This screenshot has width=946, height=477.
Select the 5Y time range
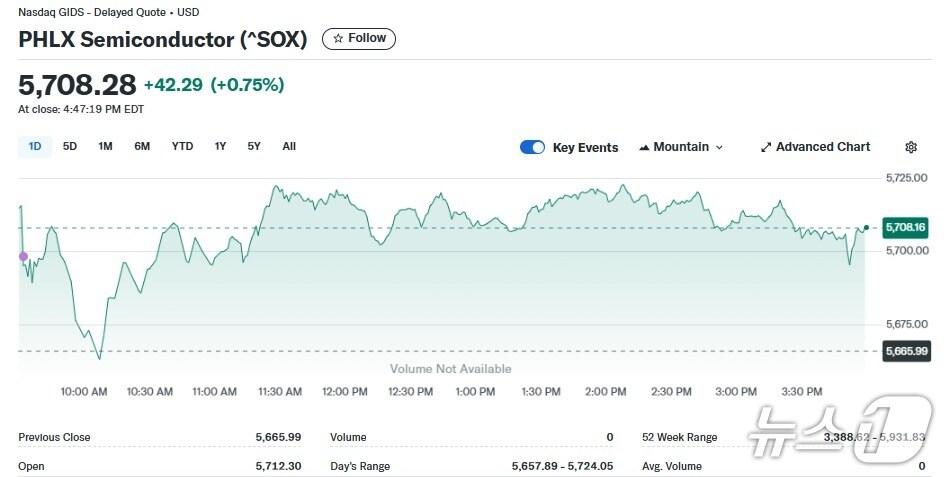[x=254, y=146]
